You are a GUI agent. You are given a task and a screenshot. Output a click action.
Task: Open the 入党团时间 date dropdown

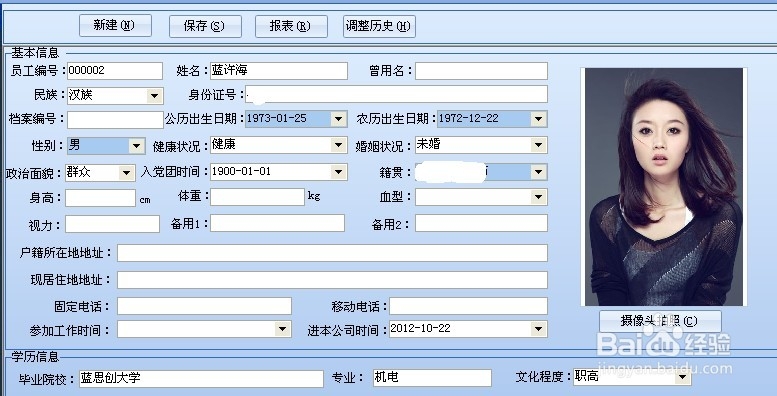[339, 172]
